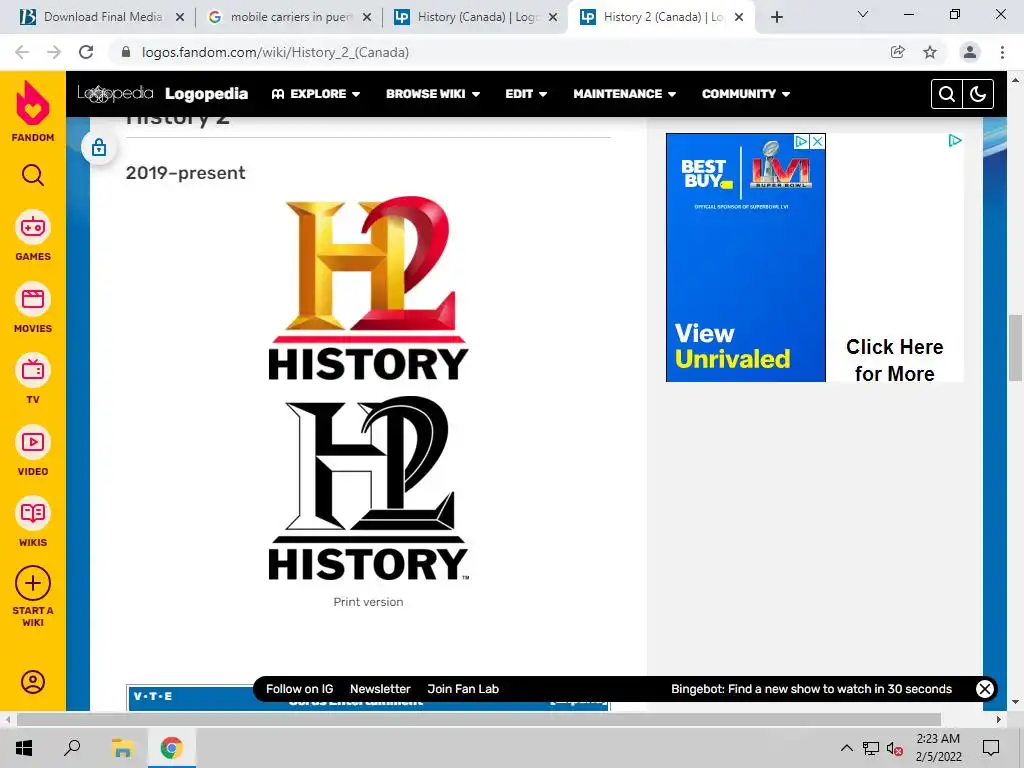Screen dimensions: 1024x768
Task: Switch to Download Final Media tab
Action: [101, 17]
